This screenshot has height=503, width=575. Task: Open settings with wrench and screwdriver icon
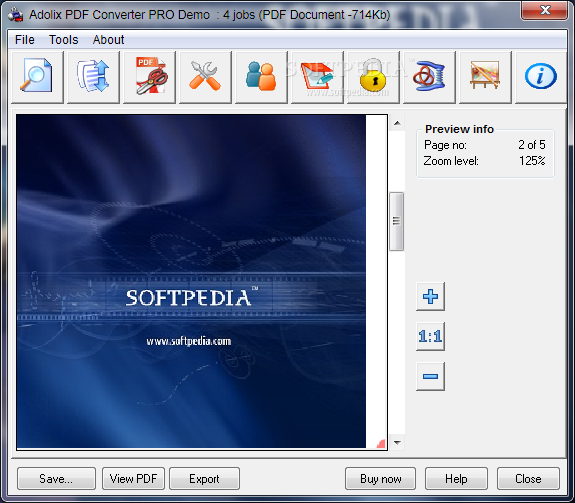pos(205,77)
